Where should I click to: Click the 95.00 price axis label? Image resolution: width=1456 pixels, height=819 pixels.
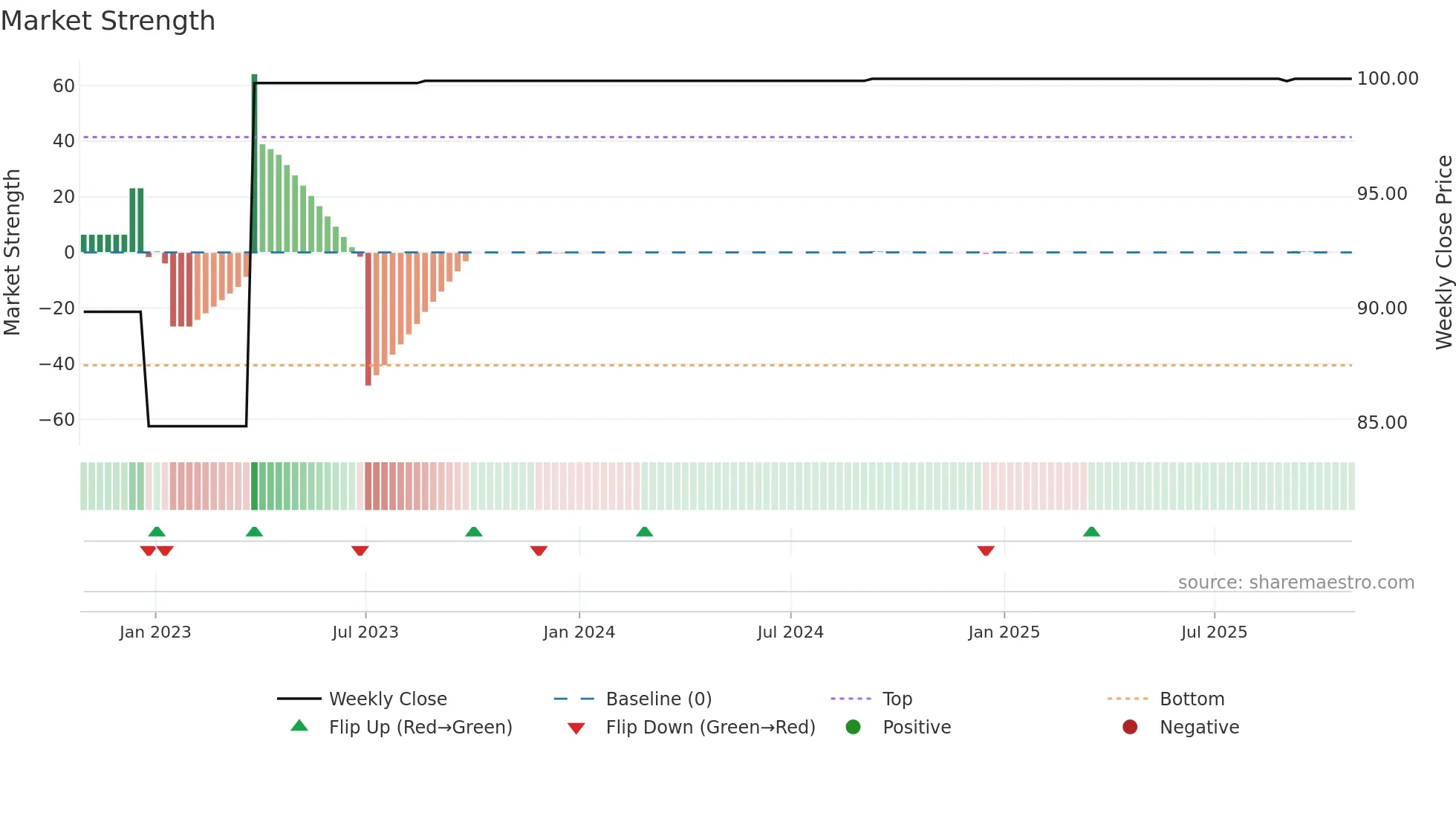1382,194
